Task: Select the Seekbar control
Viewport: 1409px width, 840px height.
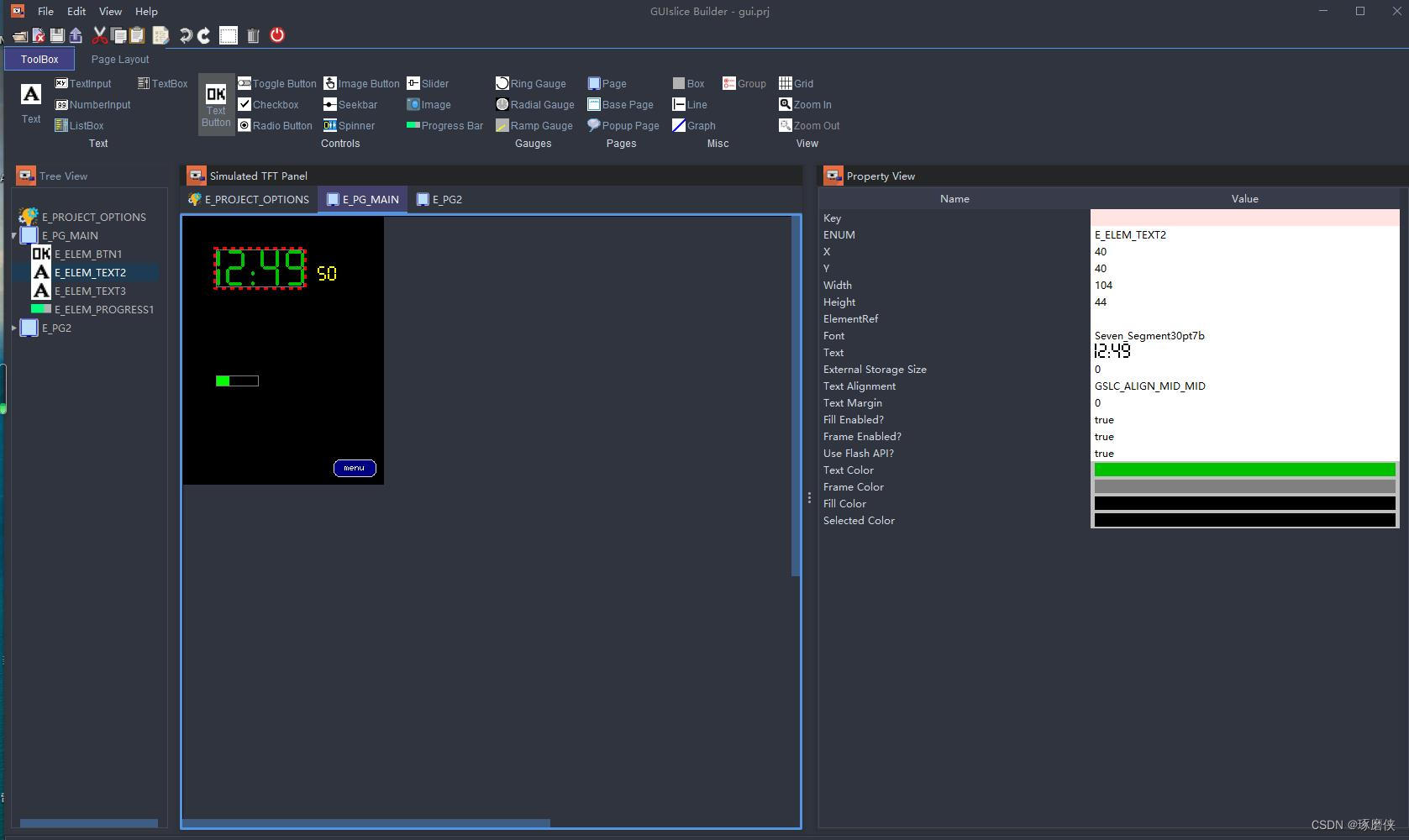Action: tap(351, 104)
